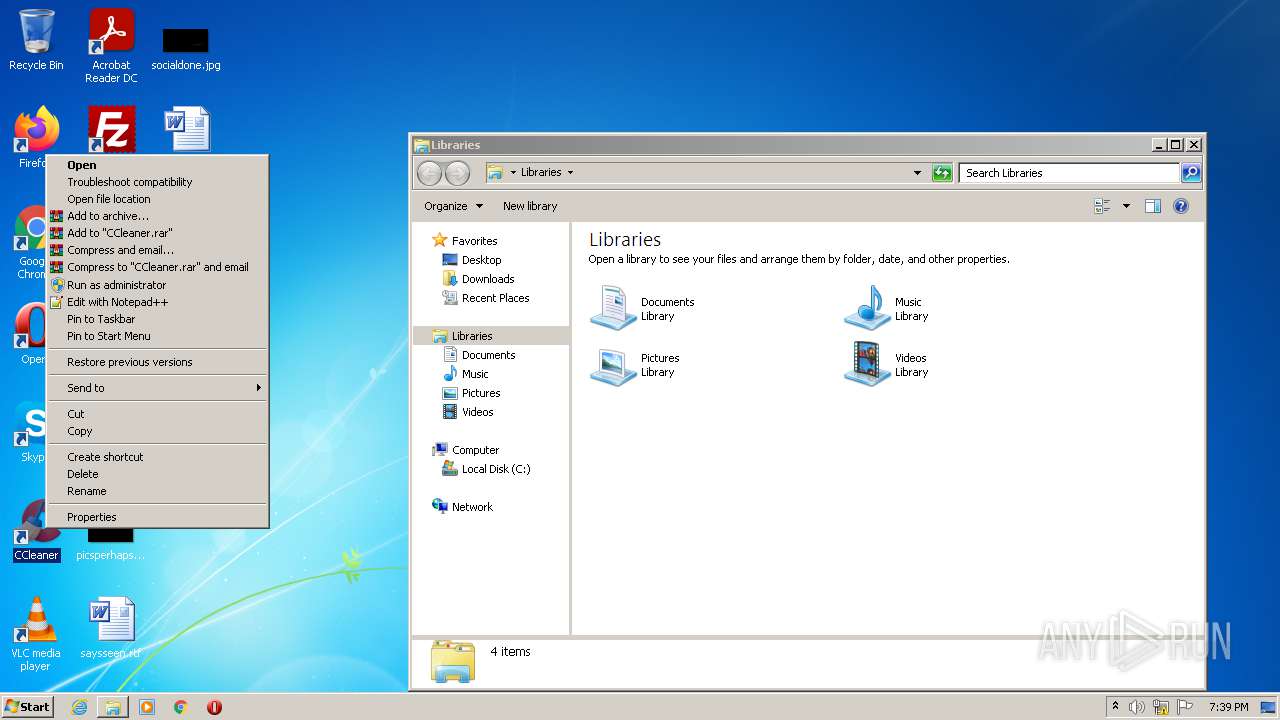The image size is (1280, 720).
Task: Choose Open in context menu
Action: point(158,165)
